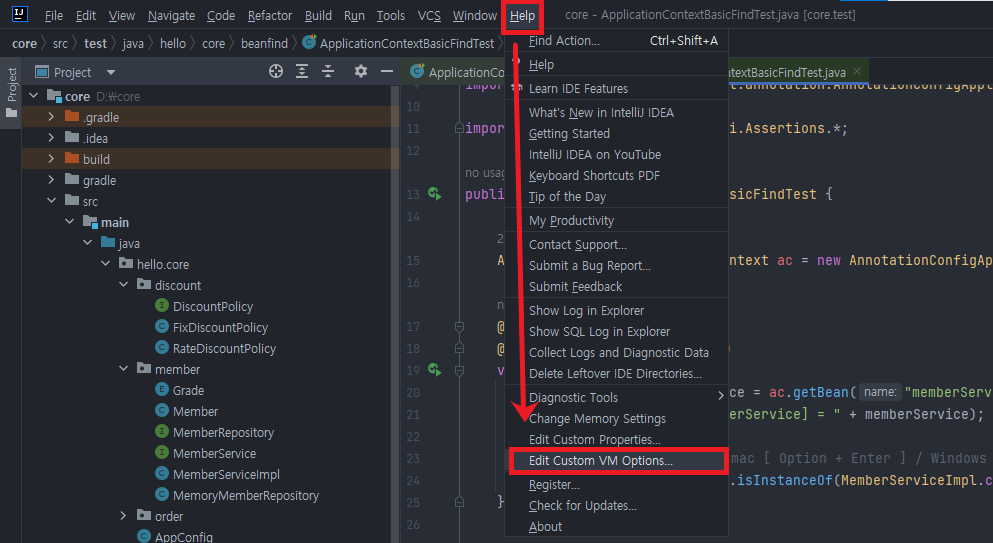Image resolution: width=993 pixels, height=543 pixels.
Task: Collapse the discount package
Action: pos(123,284)
